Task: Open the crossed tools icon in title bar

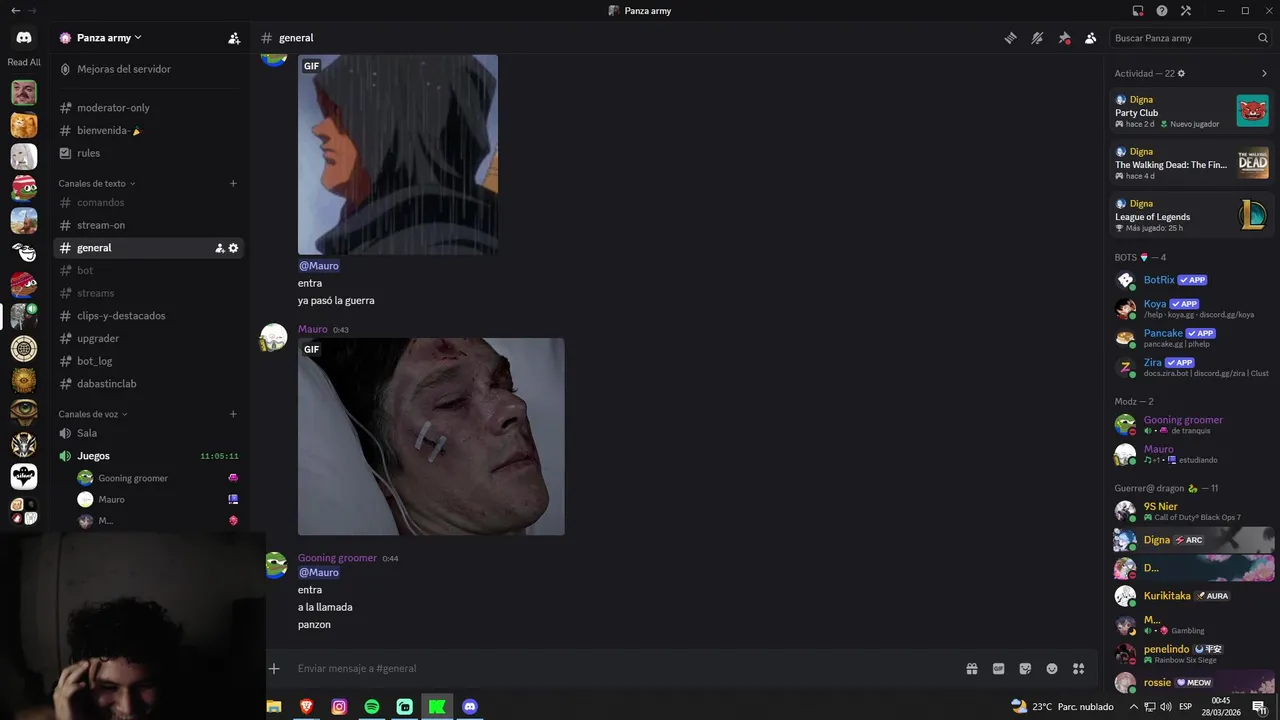Action: (x=1186, y=11)
